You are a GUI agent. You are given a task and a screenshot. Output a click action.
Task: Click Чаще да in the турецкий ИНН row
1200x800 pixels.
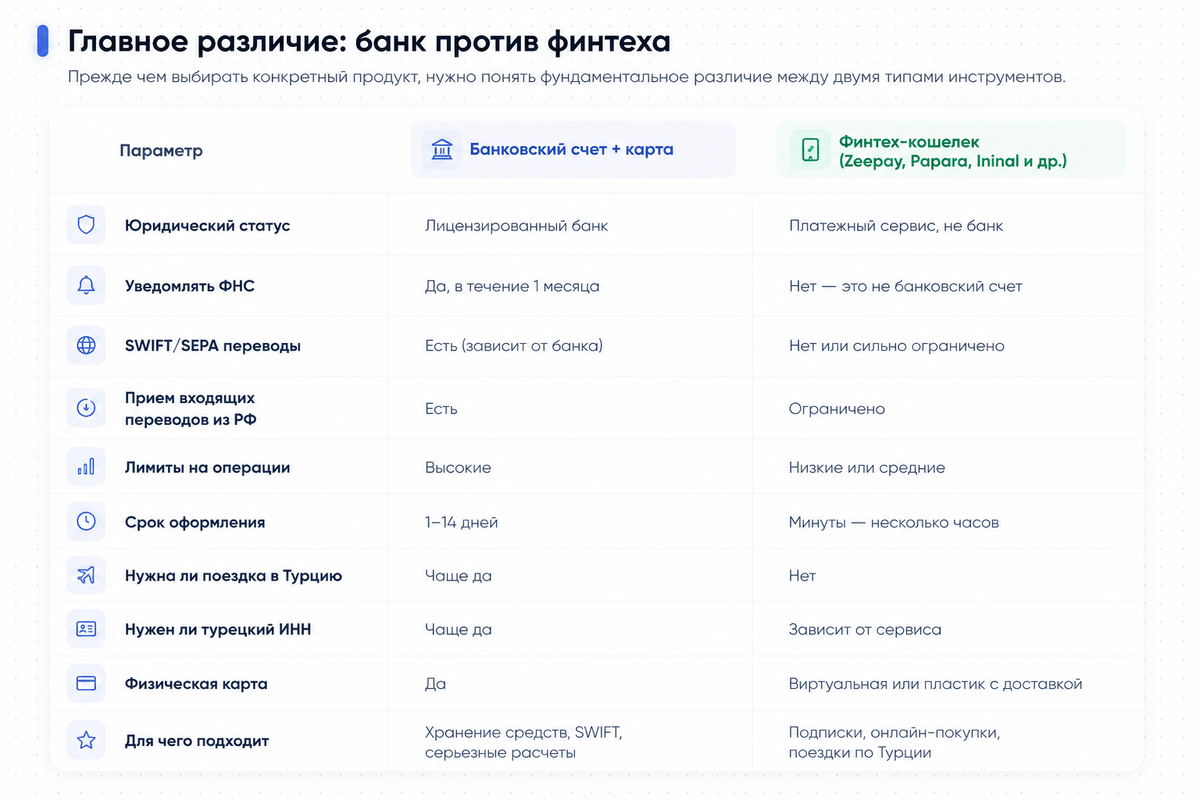[x=458, y=630]
